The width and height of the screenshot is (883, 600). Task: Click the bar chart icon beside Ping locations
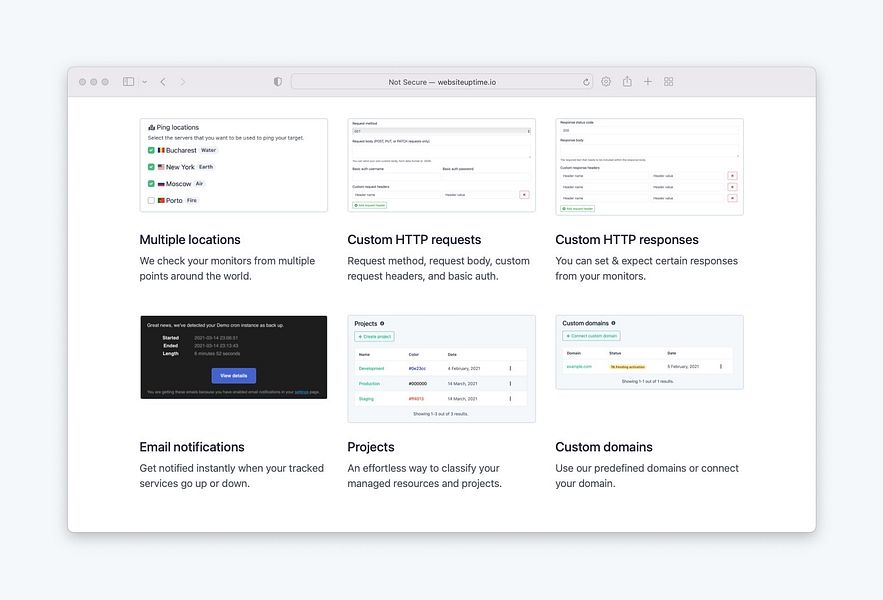point(151,127)
